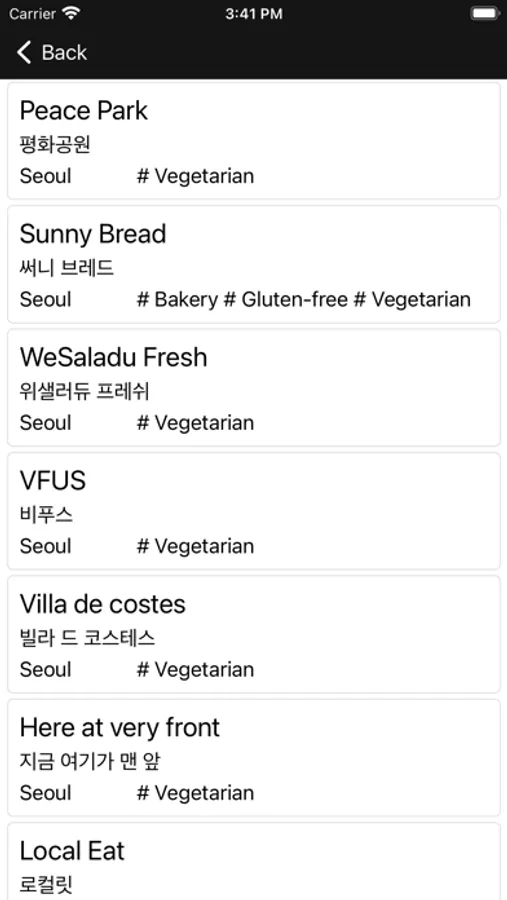Image resolution: width=507 pixels, height=900 pixels.
Task: Select the Sunny Bread list entry
Action: (254, 264)
